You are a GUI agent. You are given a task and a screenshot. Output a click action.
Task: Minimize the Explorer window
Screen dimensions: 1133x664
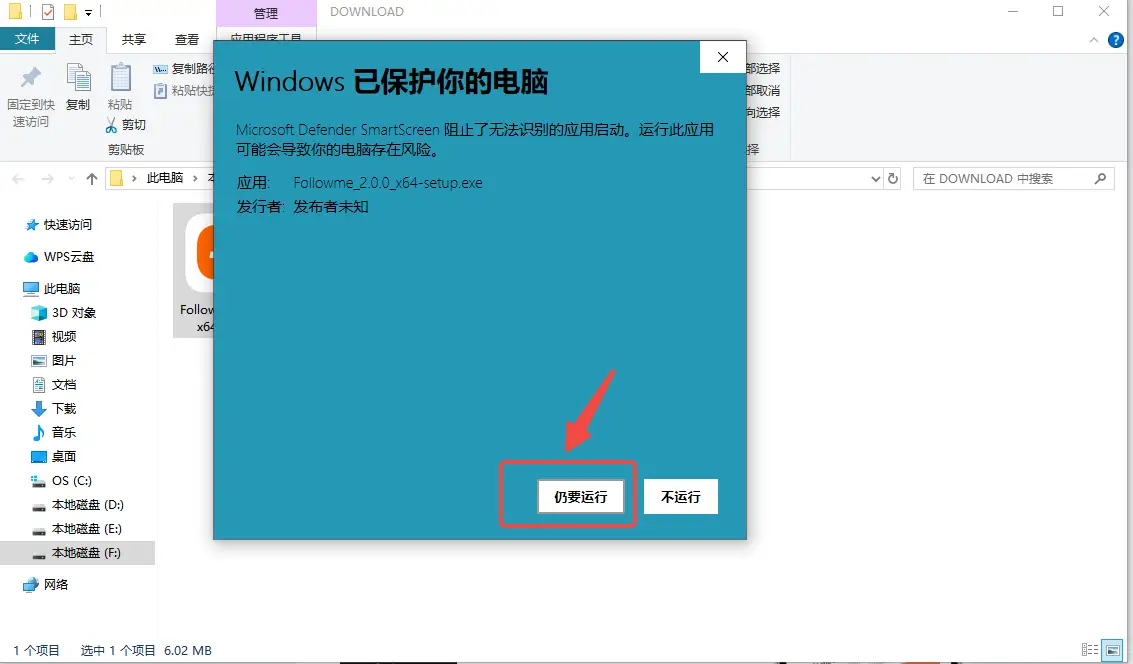(1013, 11)
